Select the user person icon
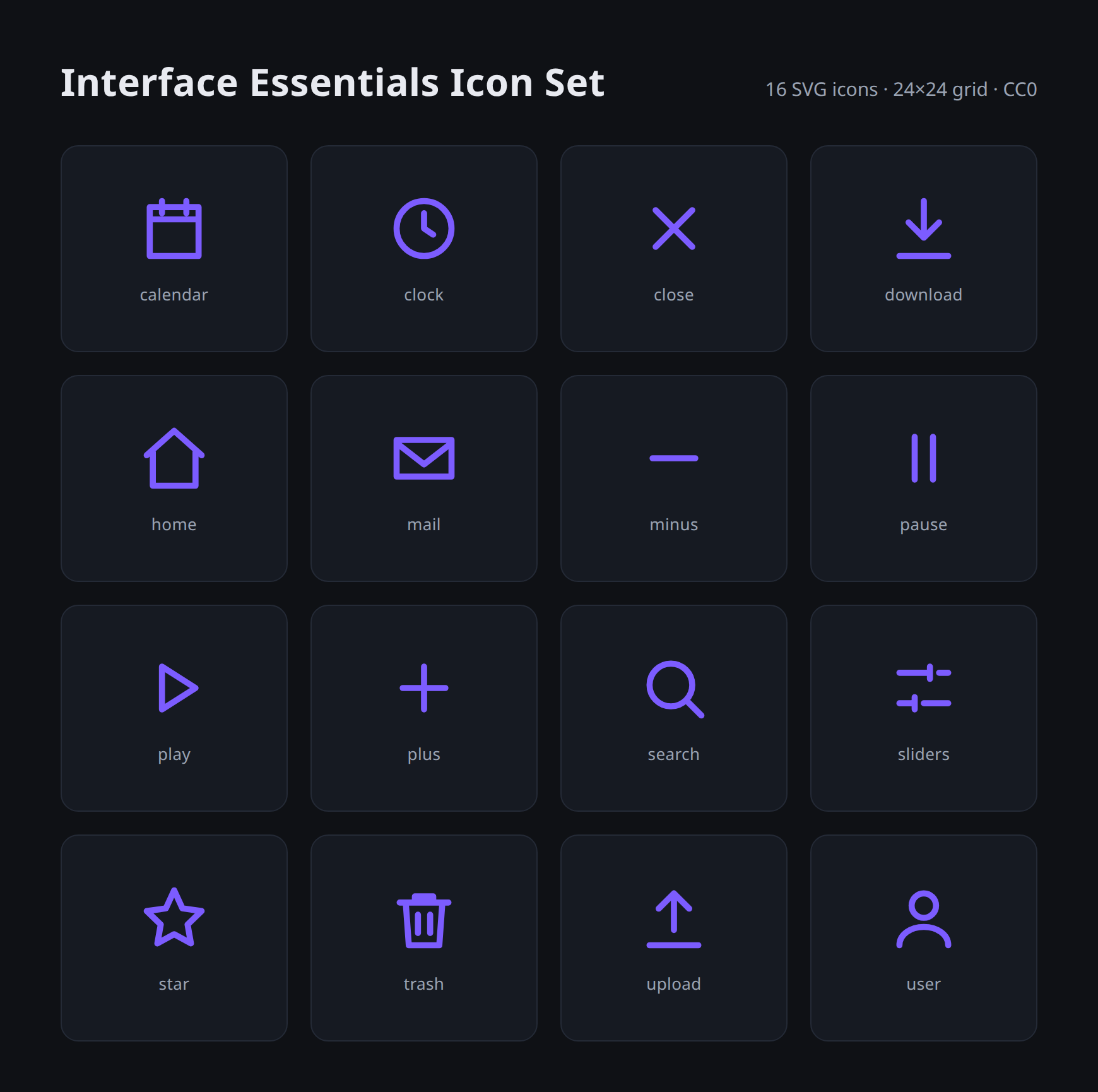Image resolution: width=1098 pixels, height=1092 pixels. coord(924,919)
